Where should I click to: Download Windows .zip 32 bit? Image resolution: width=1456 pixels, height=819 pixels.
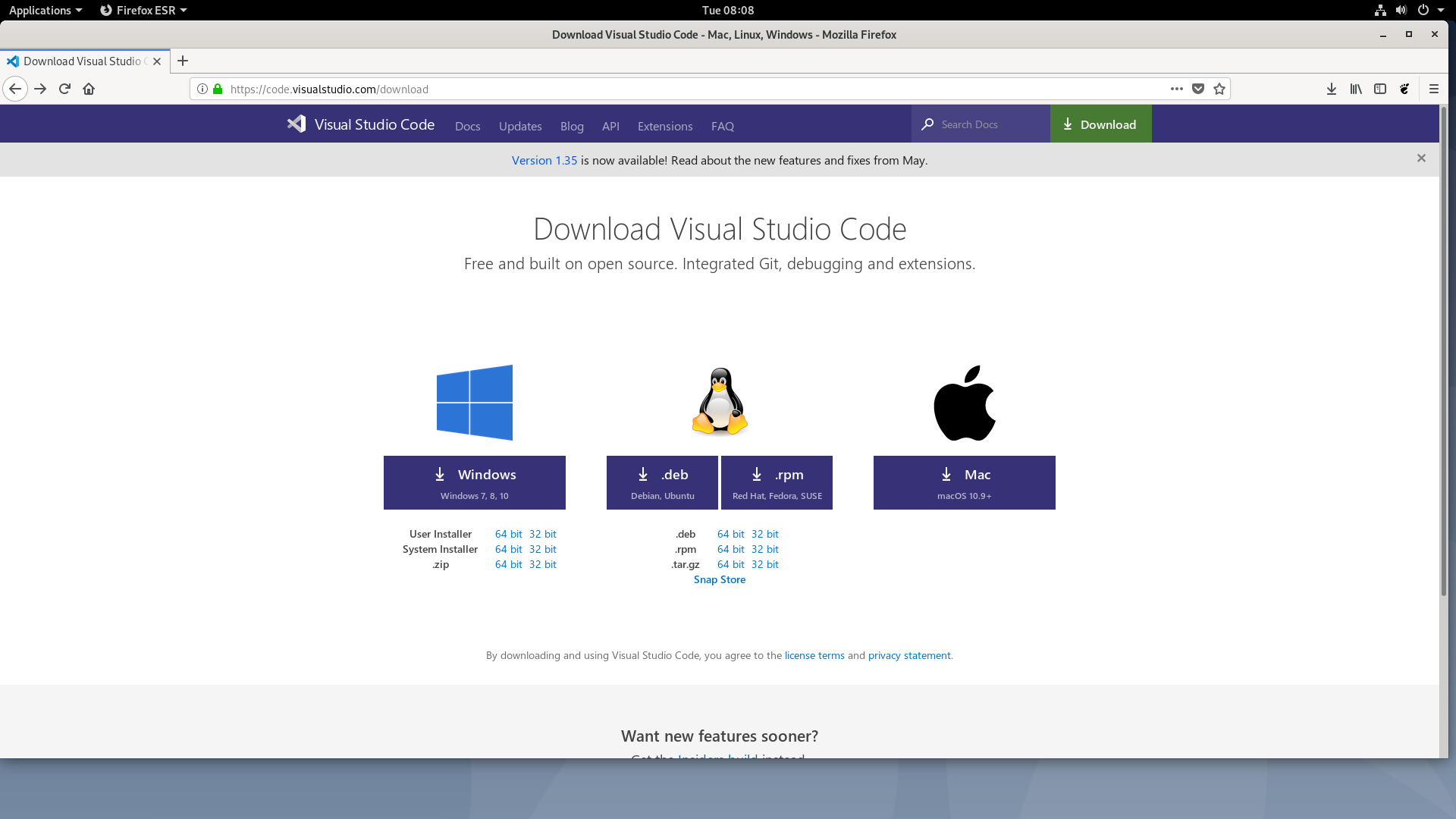pos(542,564)
